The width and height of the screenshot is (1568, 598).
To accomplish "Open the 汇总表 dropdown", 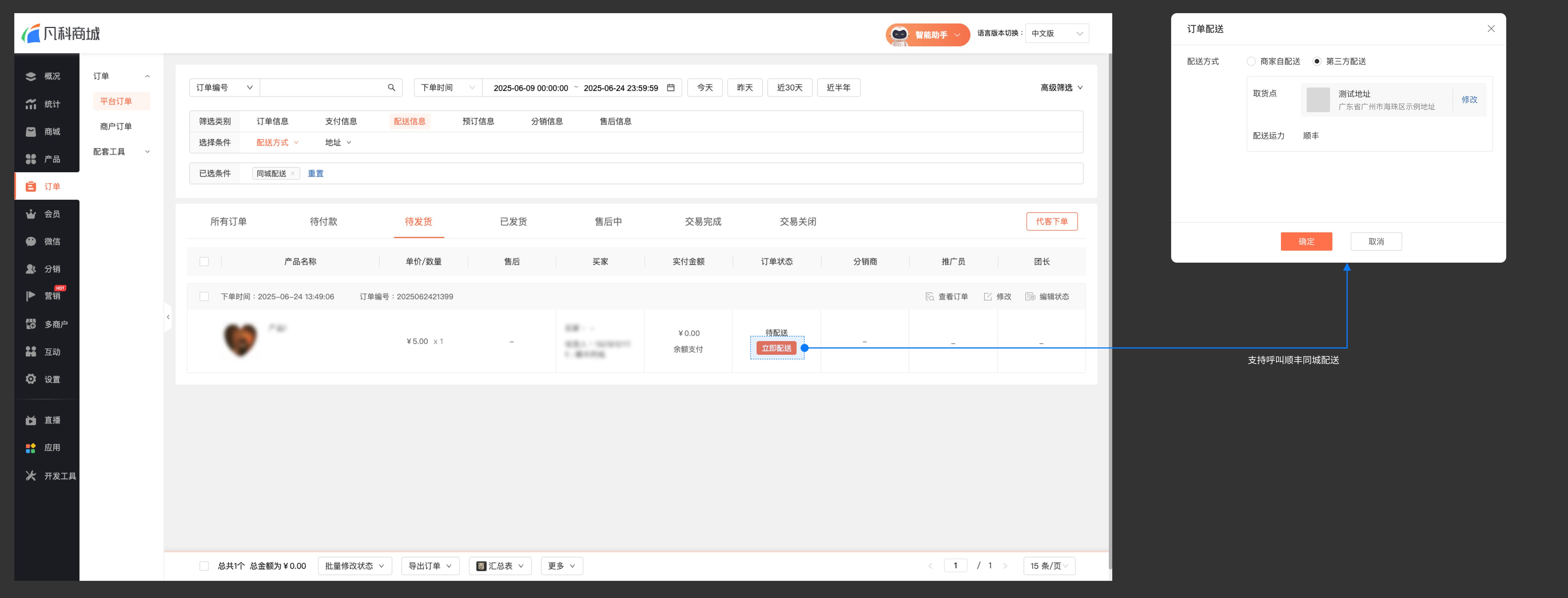I will 500,566.
